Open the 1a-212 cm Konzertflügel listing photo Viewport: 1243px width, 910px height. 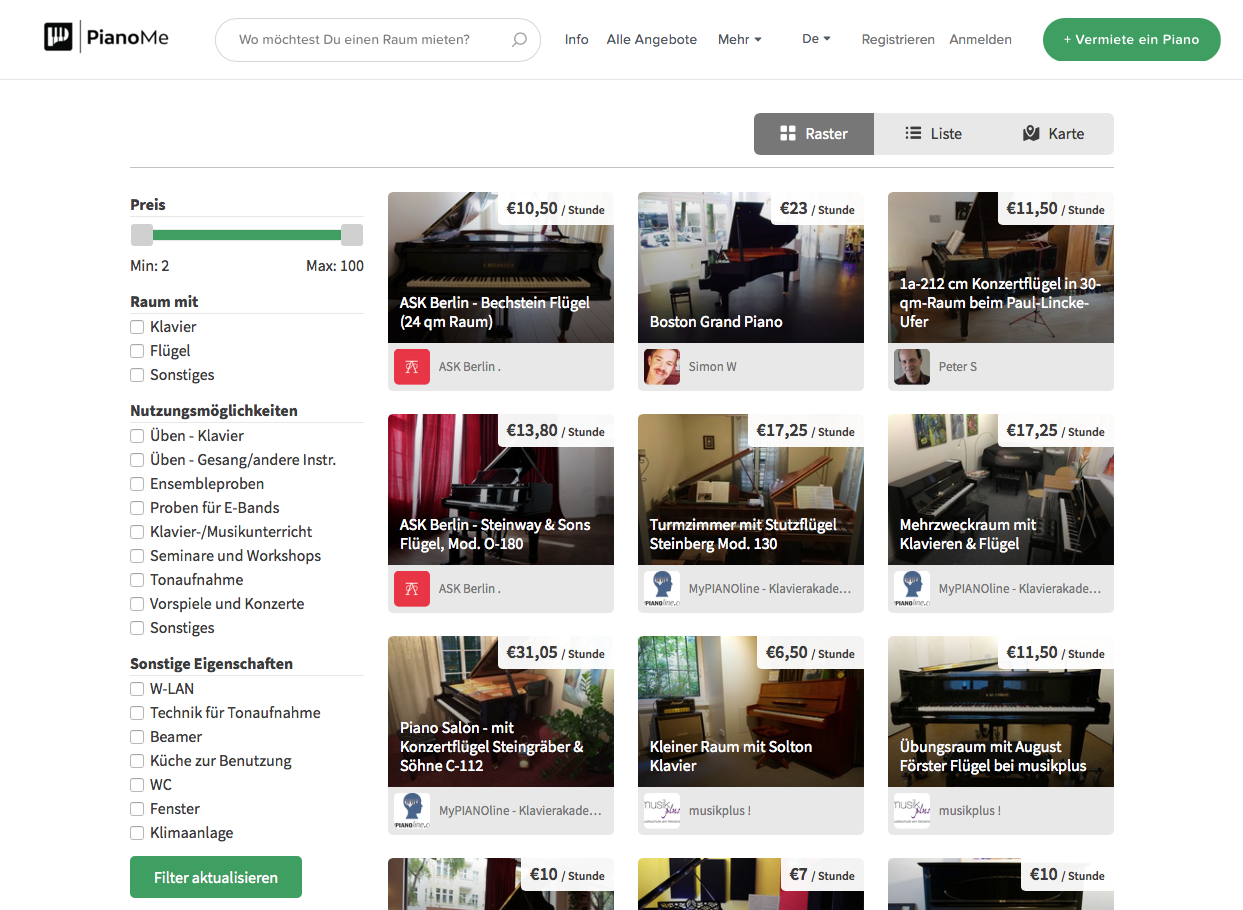(x=1001, y=267)
